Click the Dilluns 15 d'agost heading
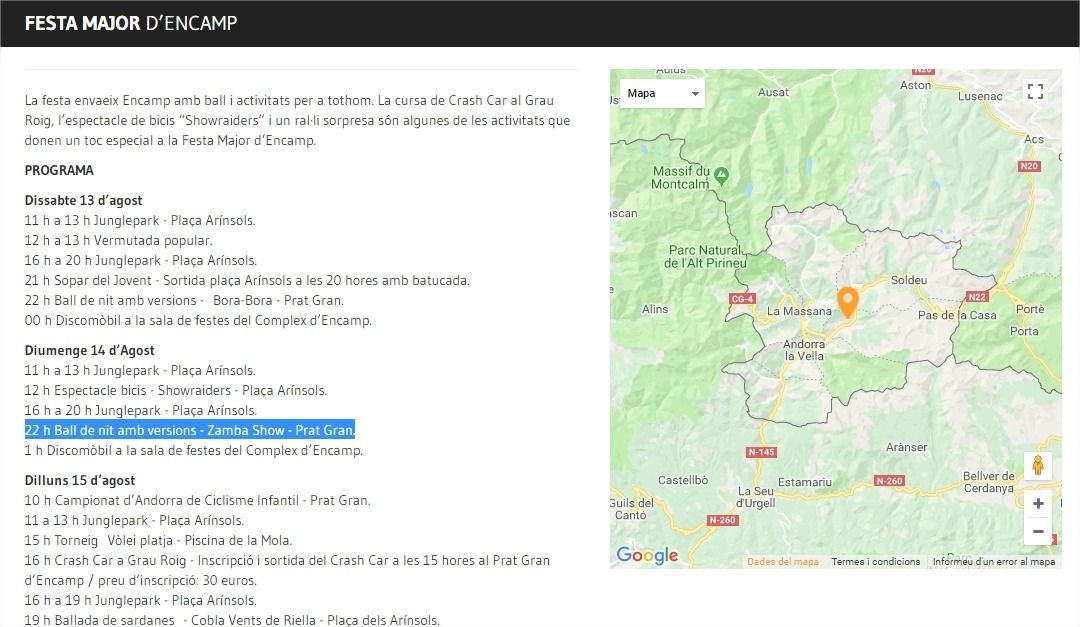 80,480
